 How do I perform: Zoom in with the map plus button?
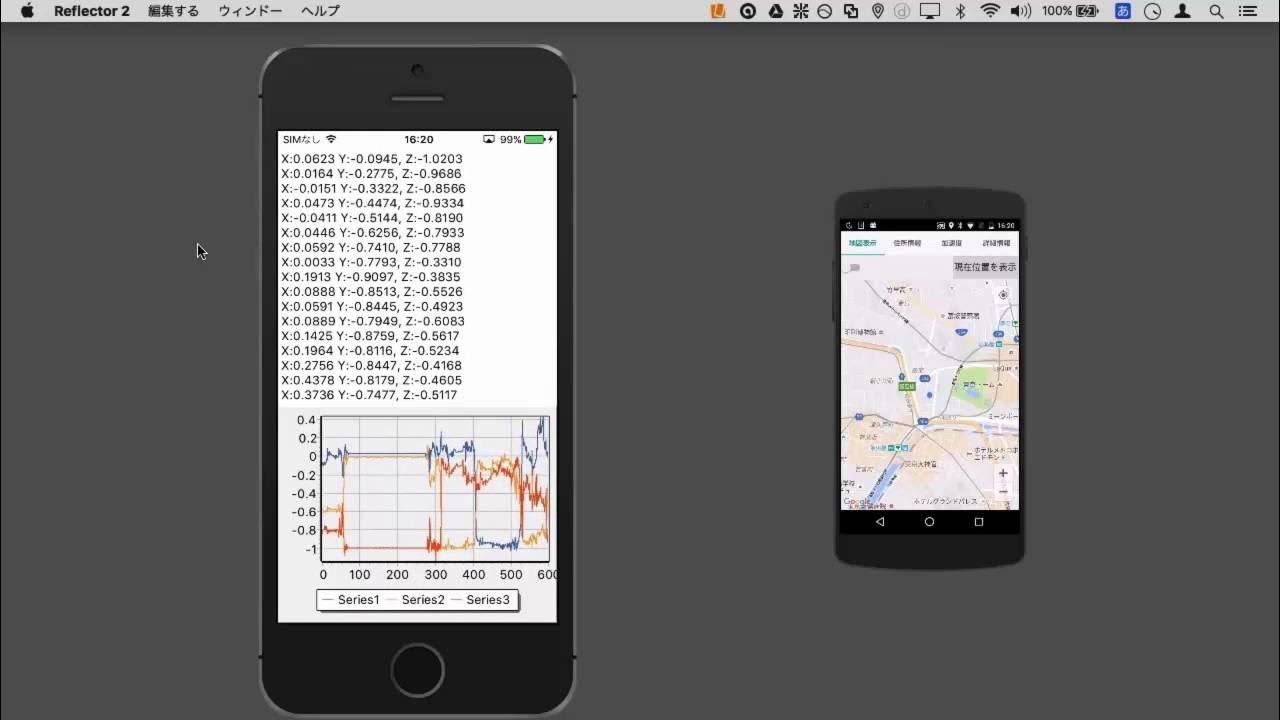pyautogui.click(x=1003, y=473)
